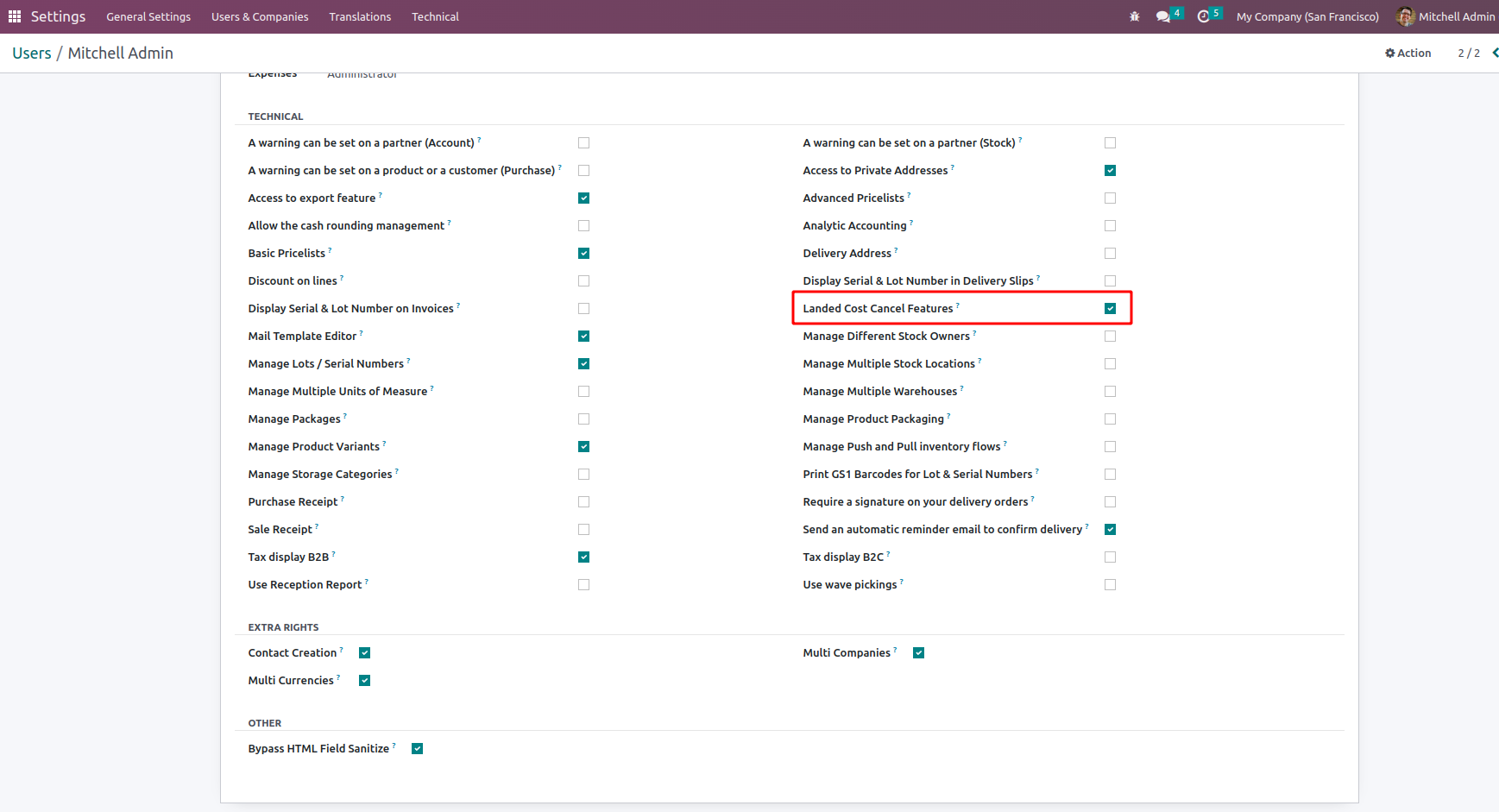Click help tooltip icon beside Basic Pricelists
The width and height of the screenshot is (1499, 812).
tap(330, 250)
